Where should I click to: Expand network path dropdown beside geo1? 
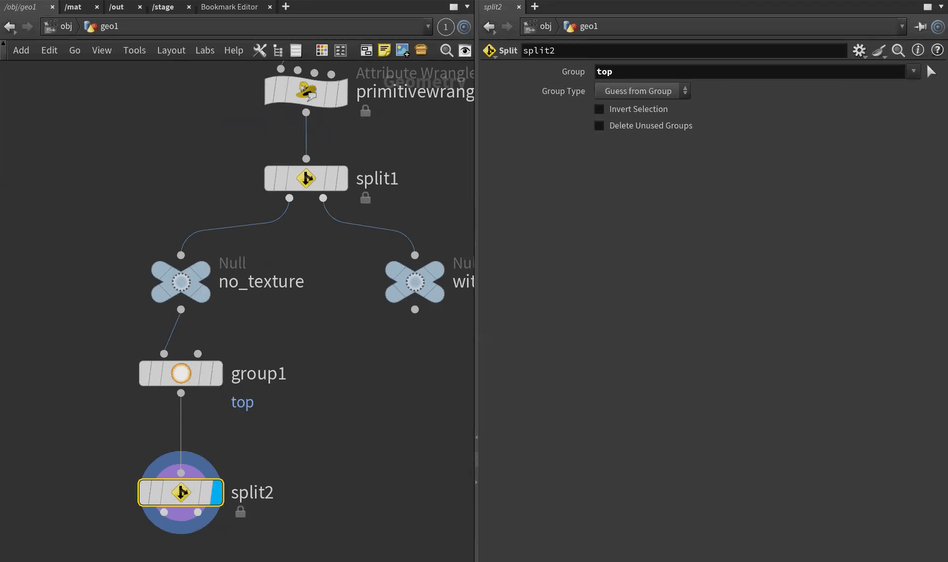(428, 27)
